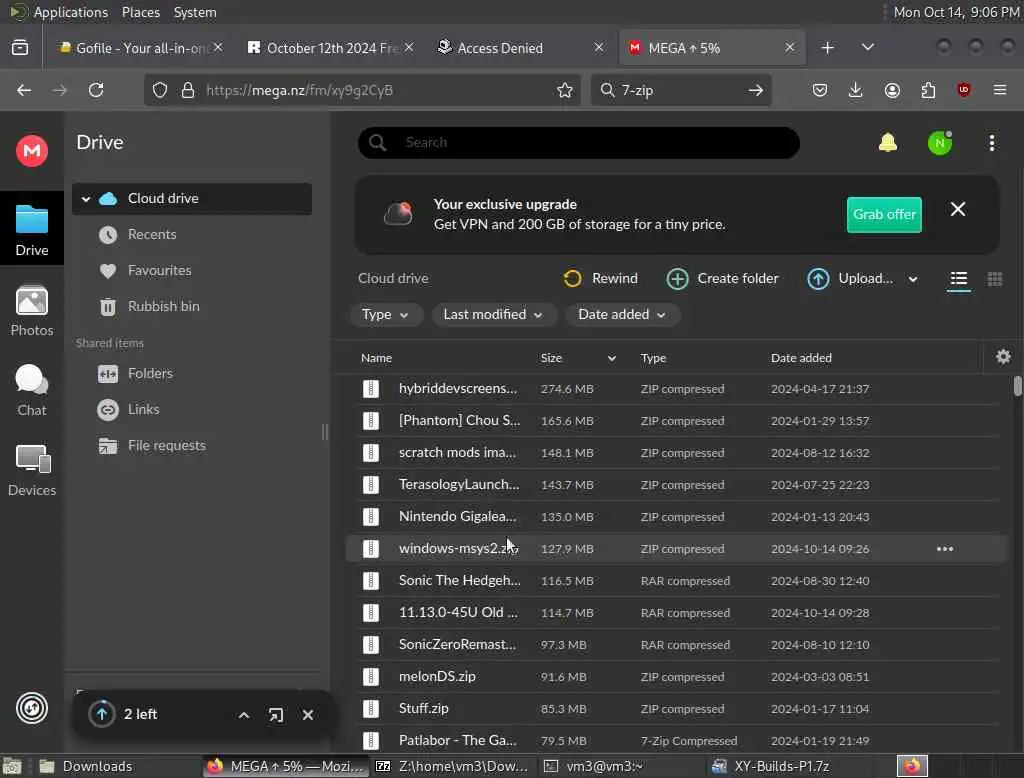Open column settings gear icon
Screen dimensions: 1024x778
[1003, 357]
